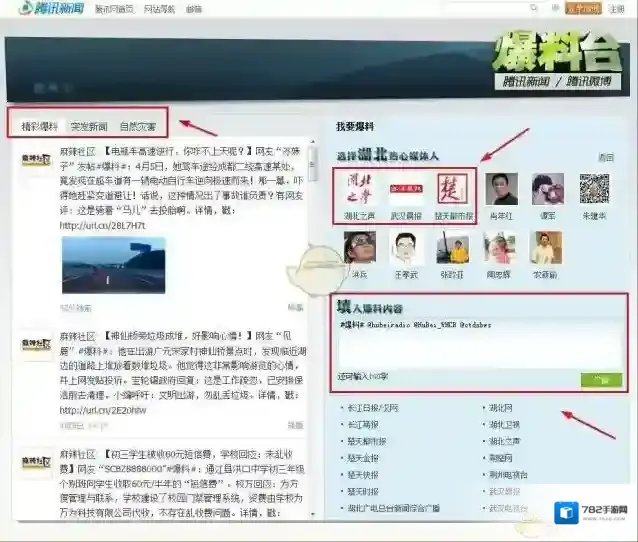Select 谭军's avatar photo
Screen dimensions: 638x542
pos(548,189)
